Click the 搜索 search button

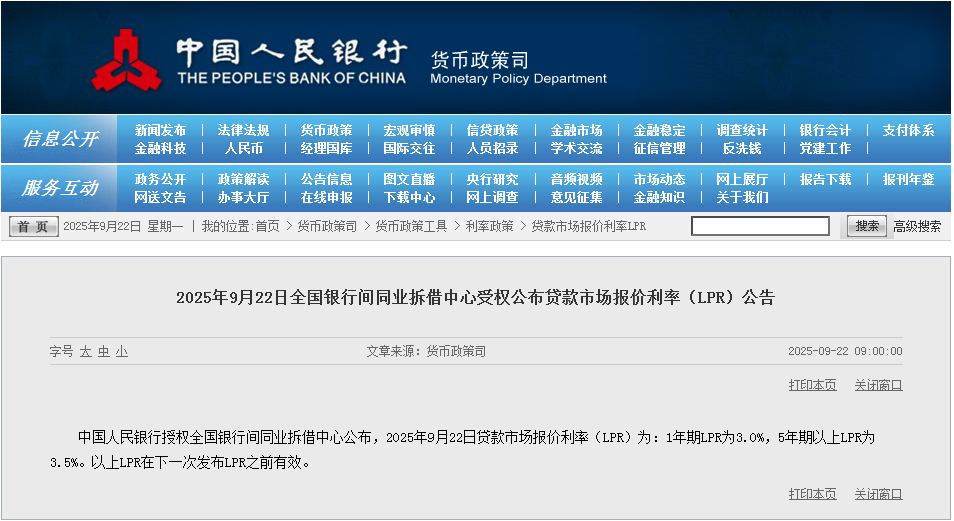(x=867, y=226)
